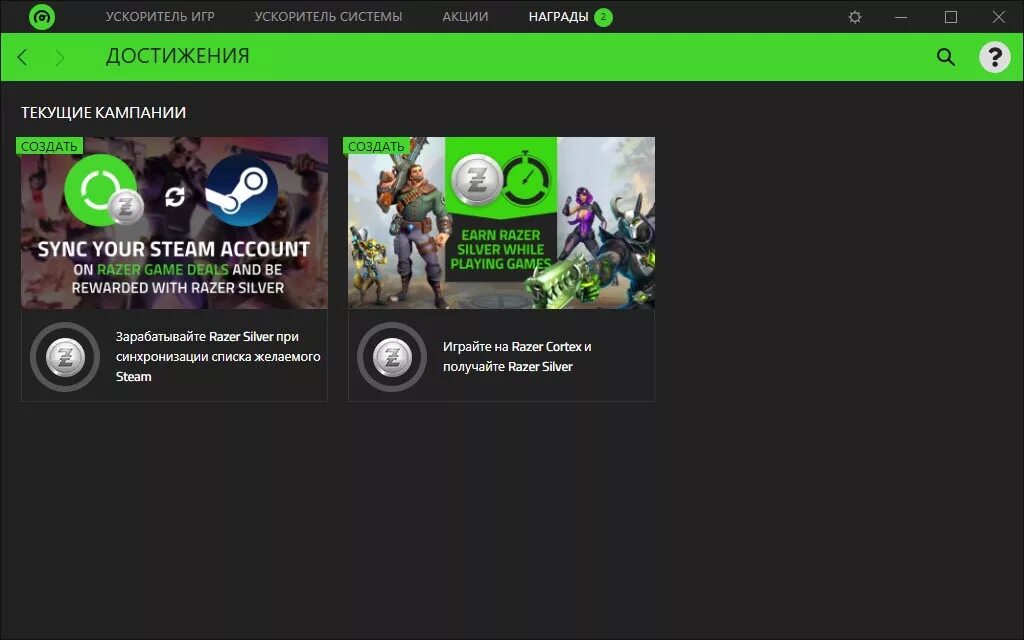
Task: Open the Earn Razer Silver While Playing banner
Action: click(x=502, y=223)
